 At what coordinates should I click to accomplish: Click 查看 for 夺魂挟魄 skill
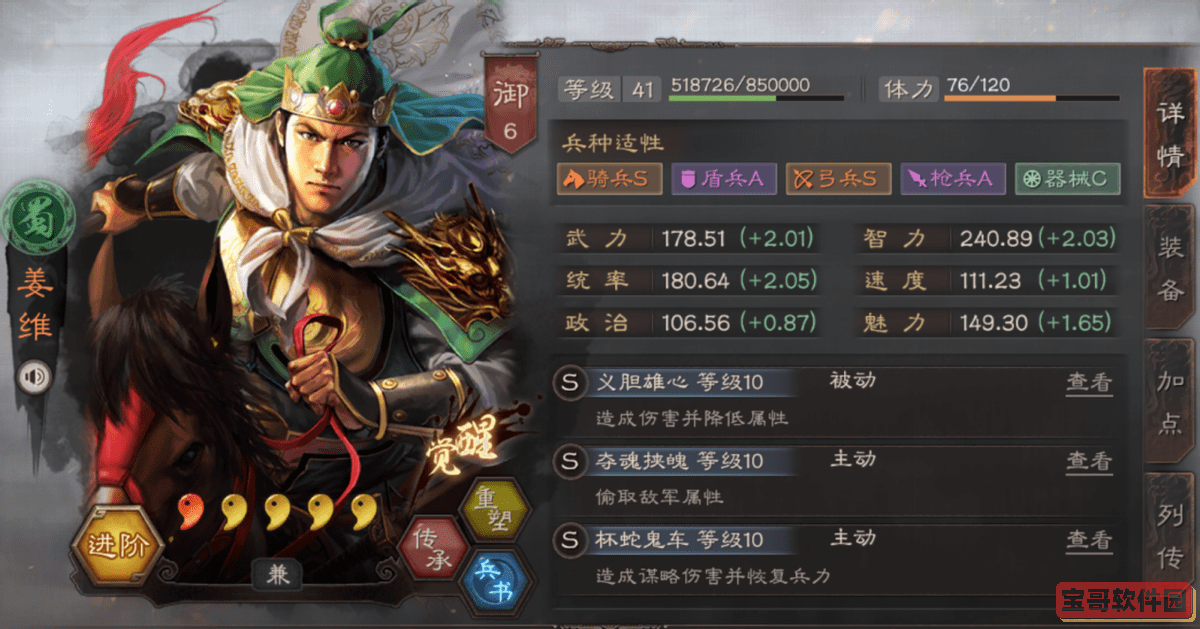[x=1089, y=461]
